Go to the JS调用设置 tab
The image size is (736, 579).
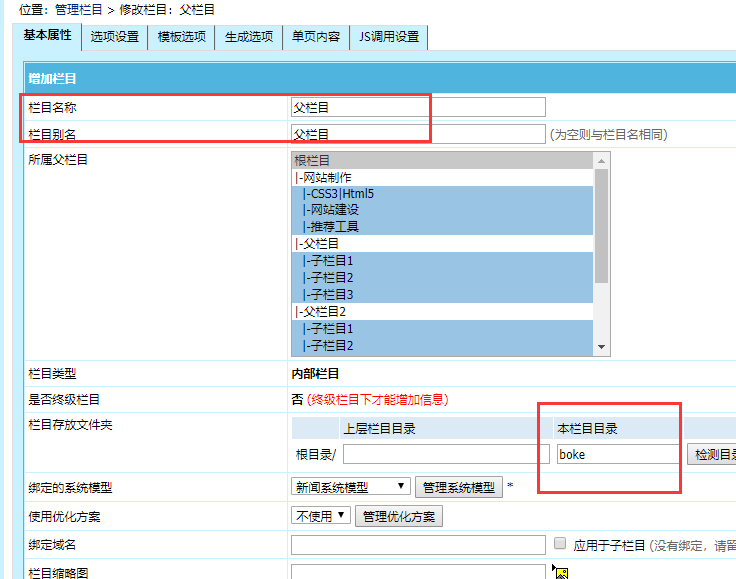pos(388,37)
